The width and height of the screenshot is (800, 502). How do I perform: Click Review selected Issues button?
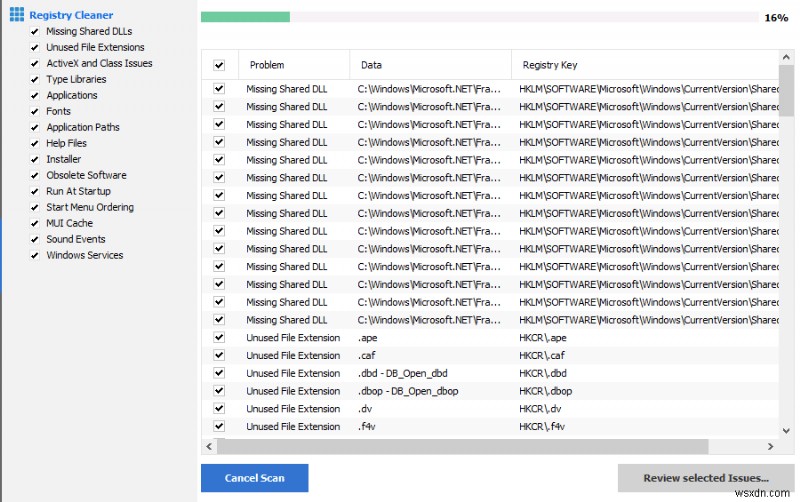tap(706, 478)
